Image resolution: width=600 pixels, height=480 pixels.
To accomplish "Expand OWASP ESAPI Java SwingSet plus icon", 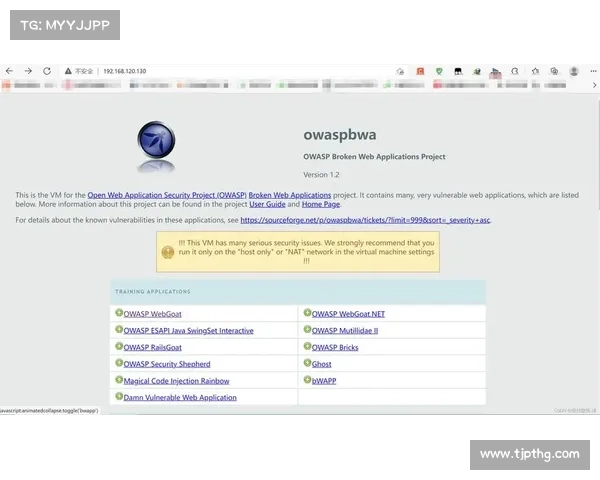I will pyautogui.click(x=119, y=329).
